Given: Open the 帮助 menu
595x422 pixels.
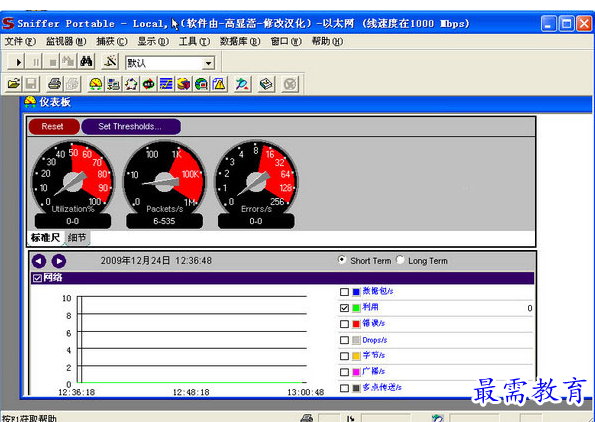Looking at the screenshot, I should pyautogui.click(x=327, y=41).
